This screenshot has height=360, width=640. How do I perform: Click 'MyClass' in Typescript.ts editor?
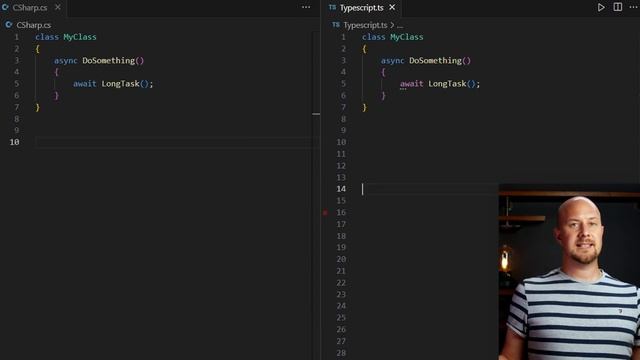pyautogui.click(x=407, y=37)
